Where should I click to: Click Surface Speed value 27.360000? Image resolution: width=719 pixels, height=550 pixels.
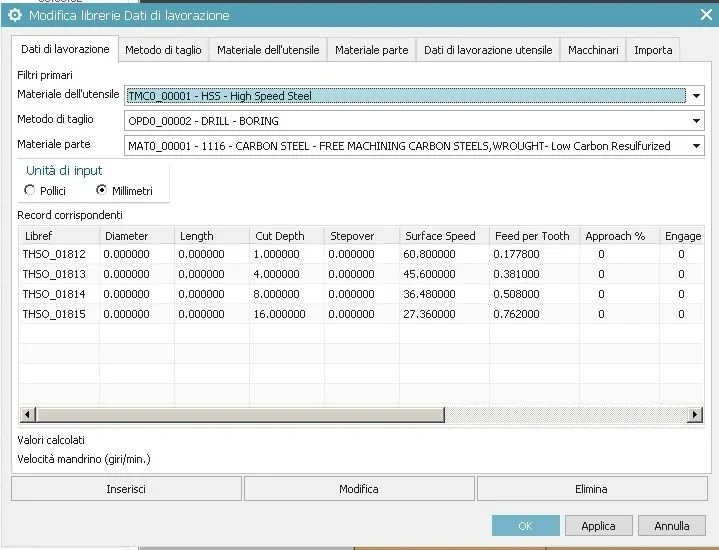[x=429, y=314]
